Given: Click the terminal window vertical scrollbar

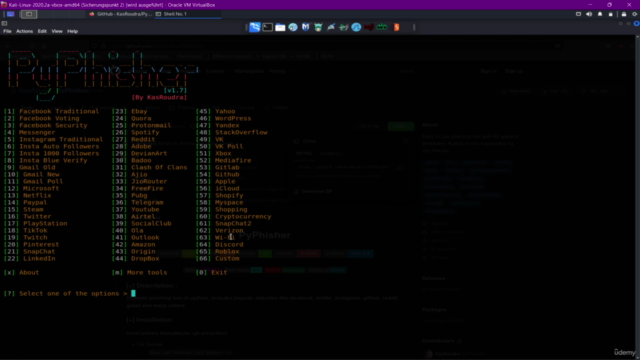Looking at the screenshot, I should click(637, 196).
